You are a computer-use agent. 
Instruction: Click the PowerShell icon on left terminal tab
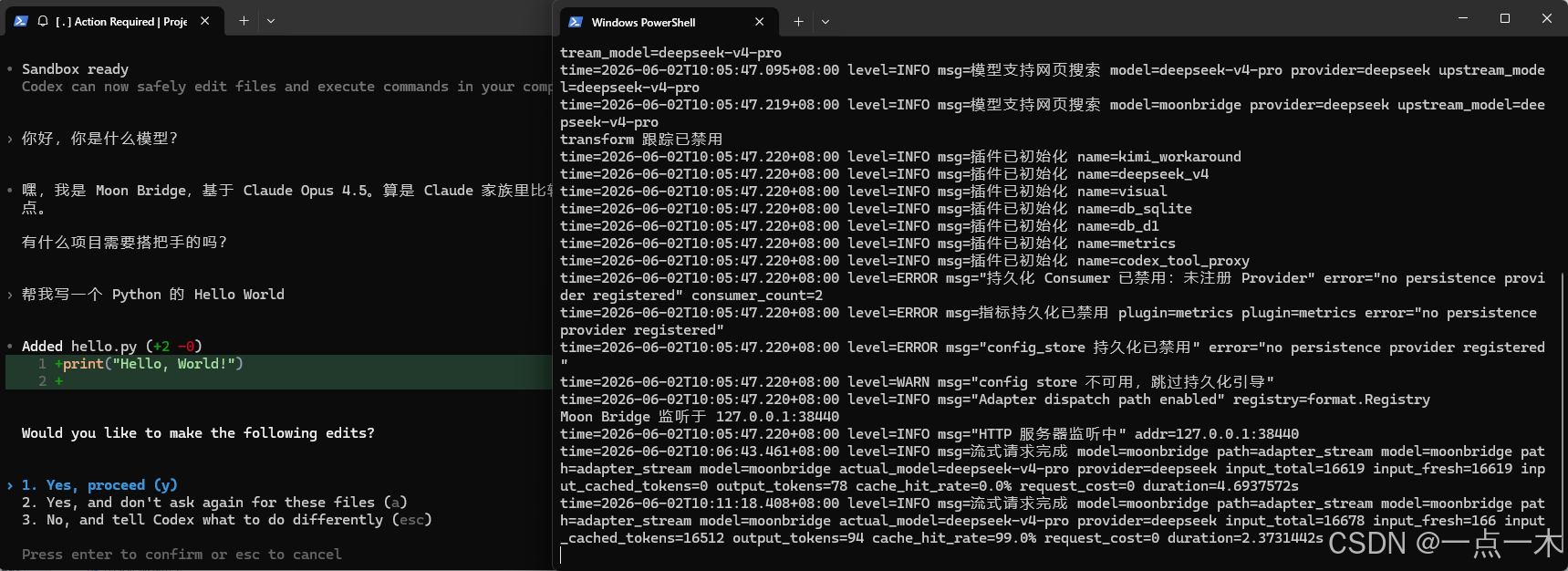pos(21,21)
